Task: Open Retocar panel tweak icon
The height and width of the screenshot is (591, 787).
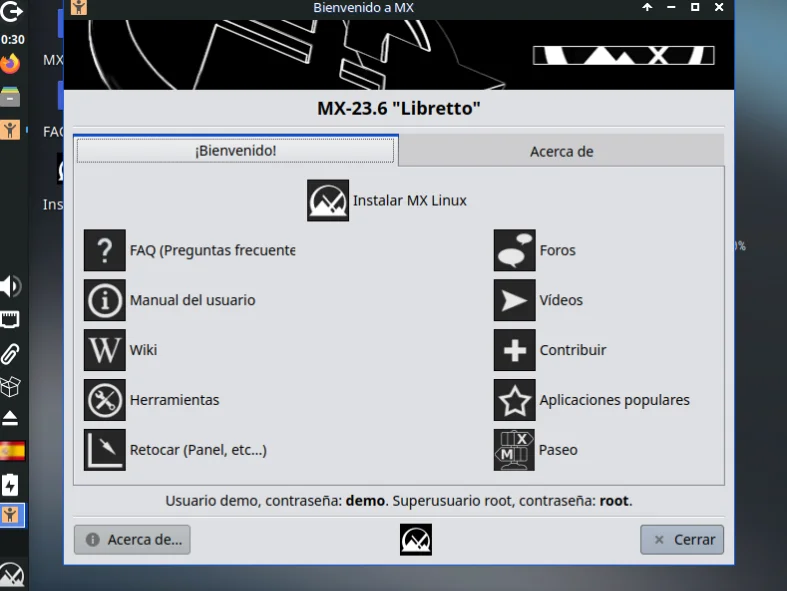Action: (x=105, y=450)
